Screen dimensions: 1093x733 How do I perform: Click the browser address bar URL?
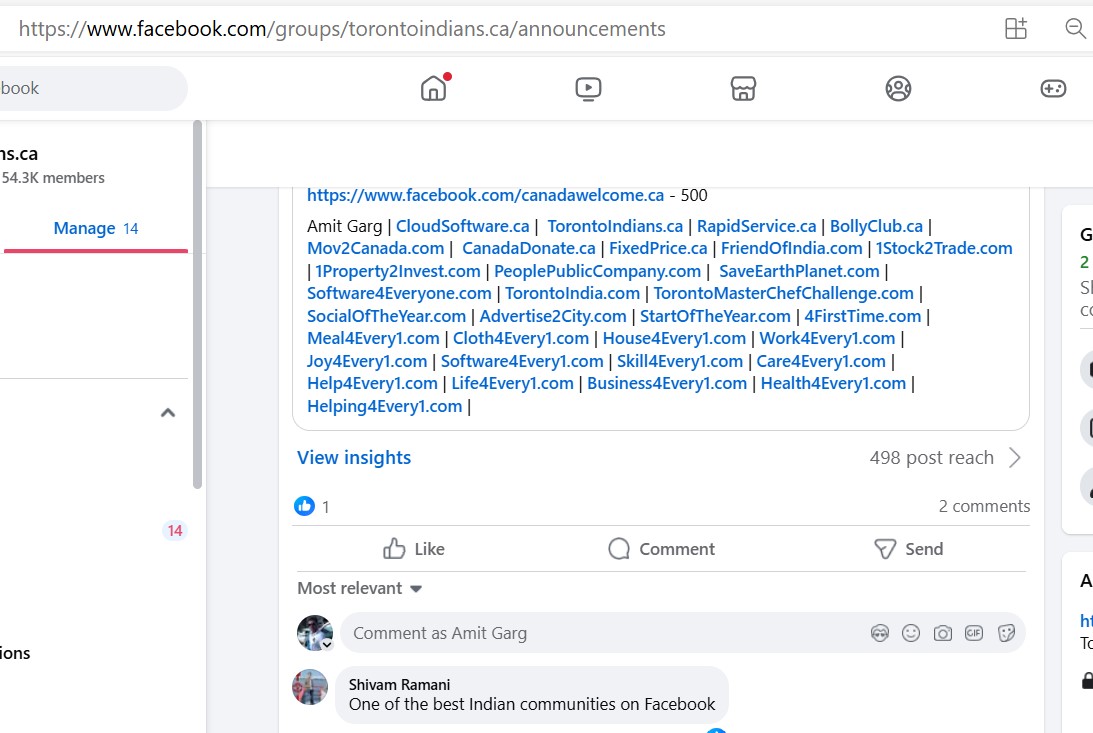[342, 29]
